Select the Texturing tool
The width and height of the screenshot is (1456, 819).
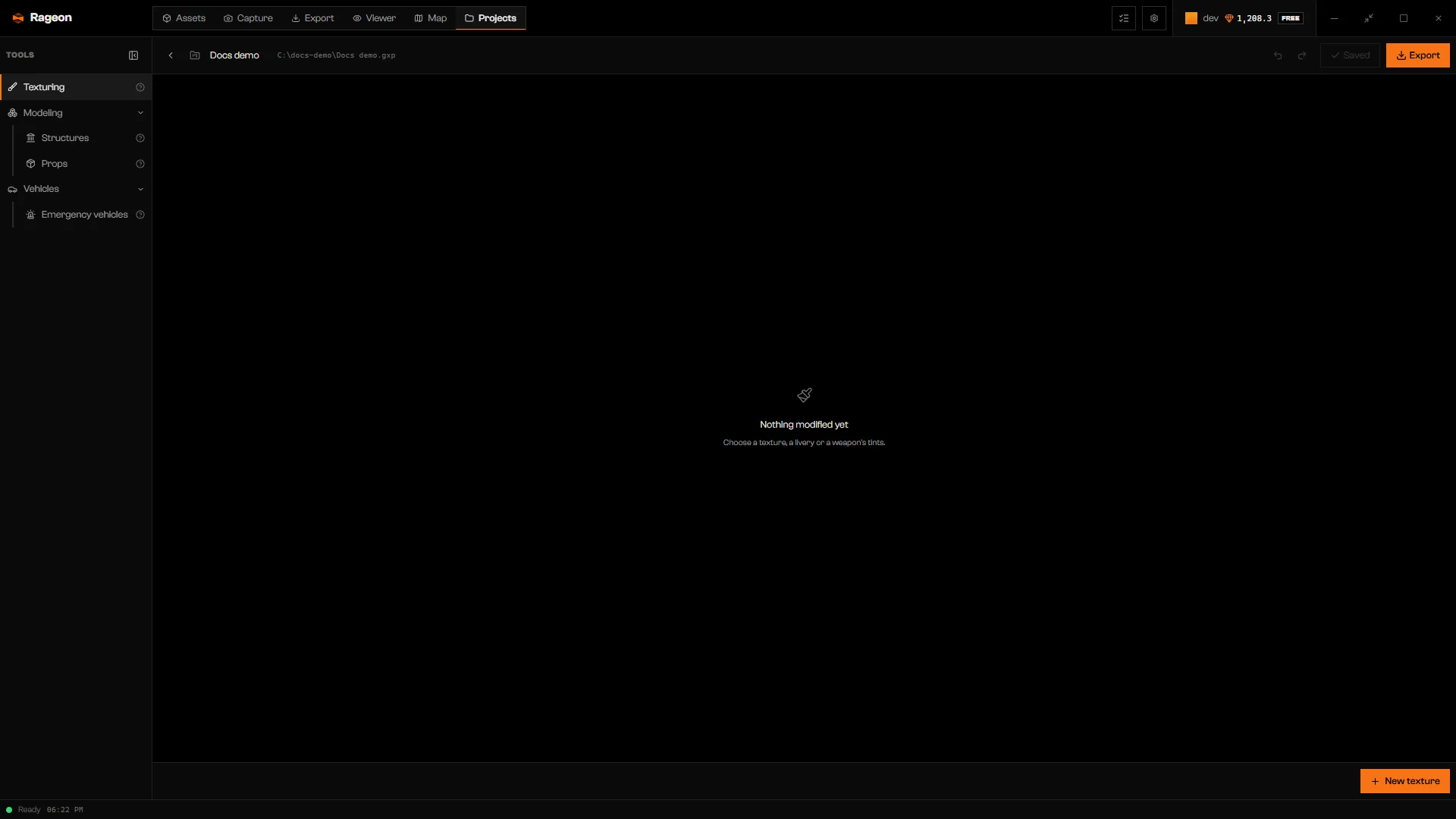pyautogui.click(x=76, y=87)
